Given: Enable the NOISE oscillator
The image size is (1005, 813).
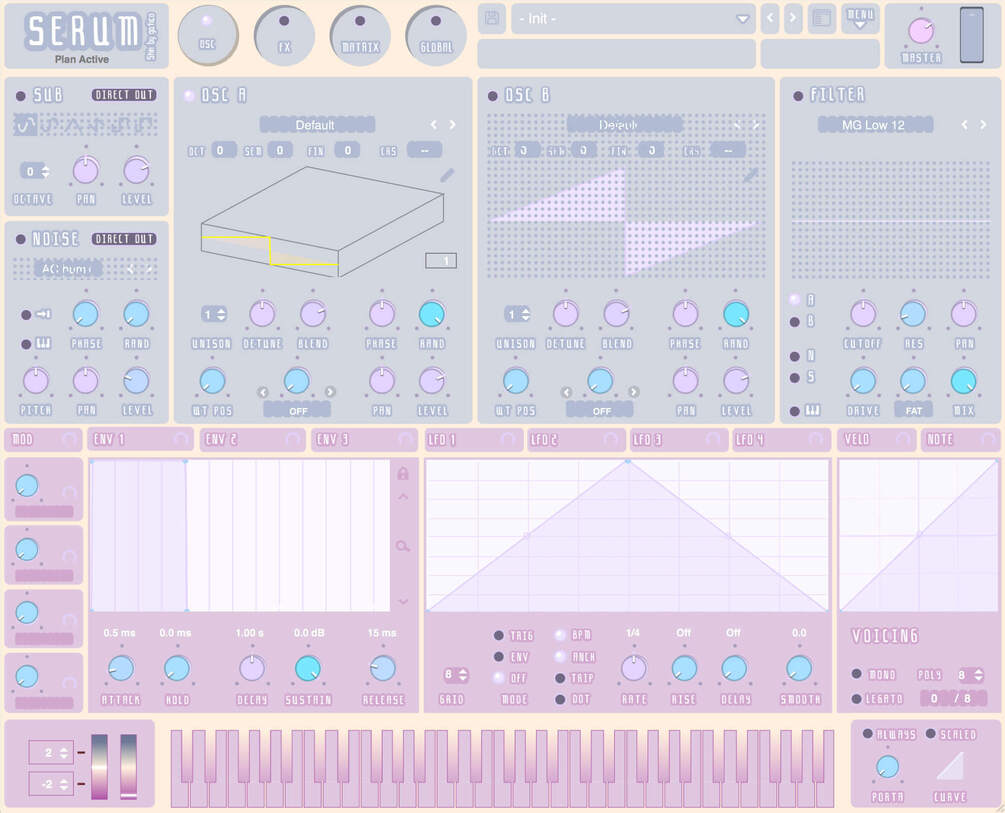Looking at the screenshot, I should (x=21, y=239).
